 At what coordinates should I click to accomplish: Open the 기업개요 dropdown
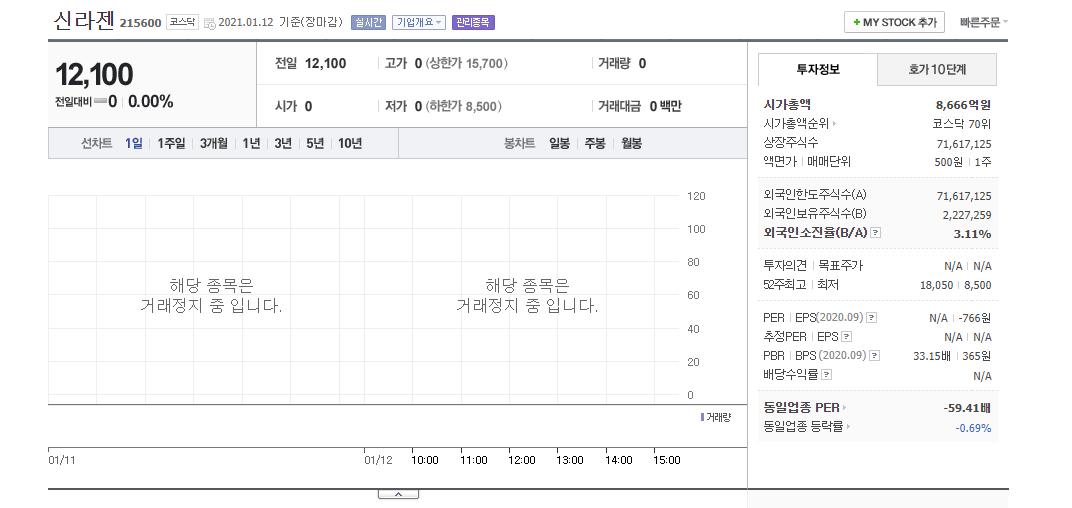[x=418, y=23]
